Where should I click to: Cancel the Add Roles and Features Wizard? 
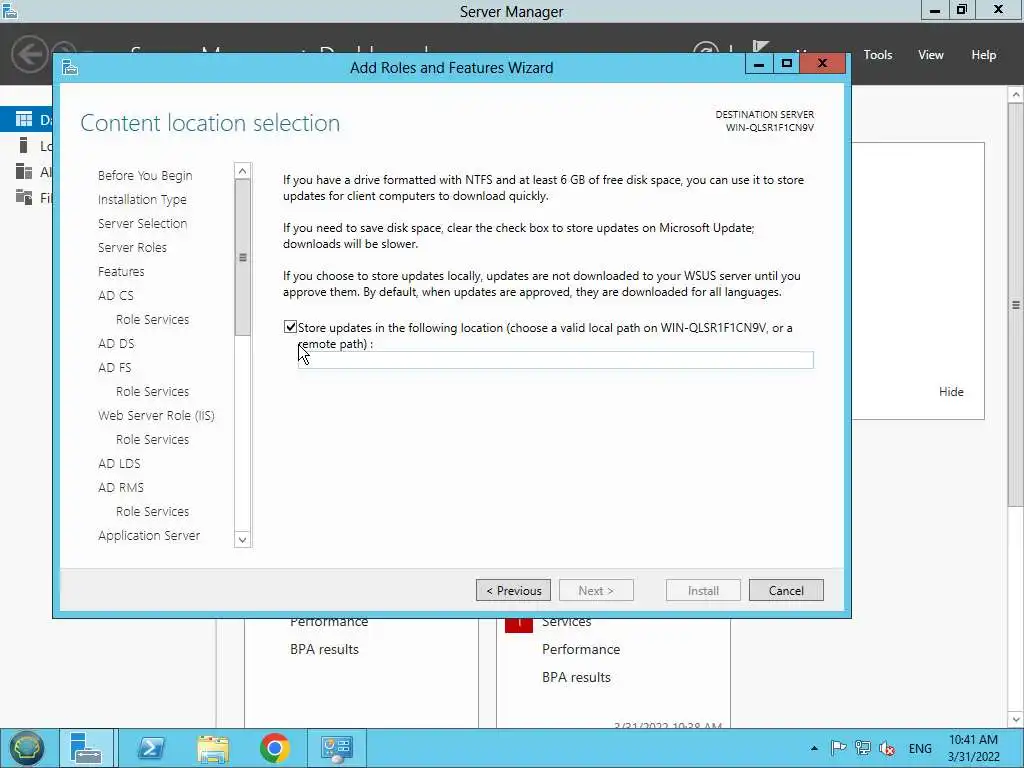(786, 590)
